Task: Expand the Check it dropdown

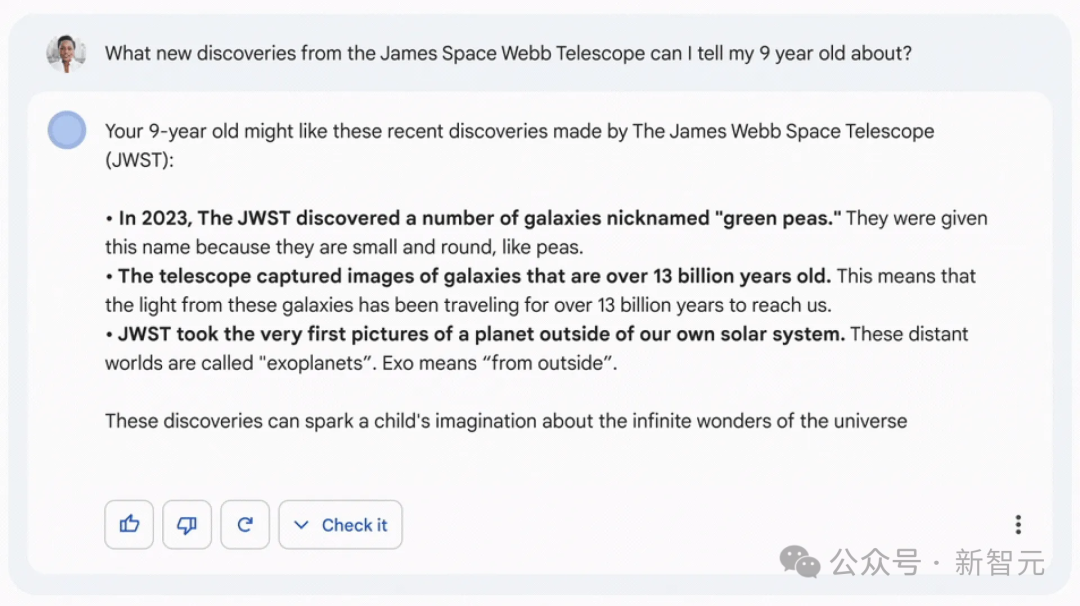Action: pos(340,525)
